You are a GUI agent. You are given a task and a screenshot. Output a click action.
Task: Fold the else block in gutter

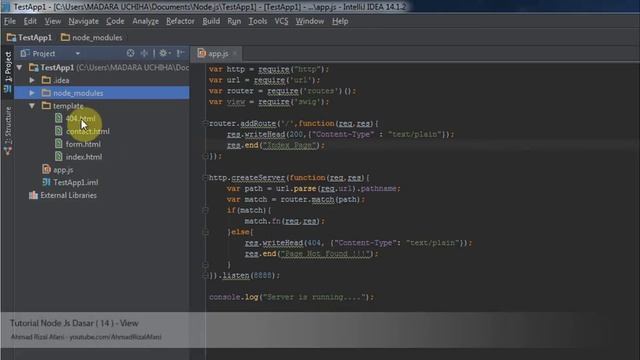tap(205, 232)
